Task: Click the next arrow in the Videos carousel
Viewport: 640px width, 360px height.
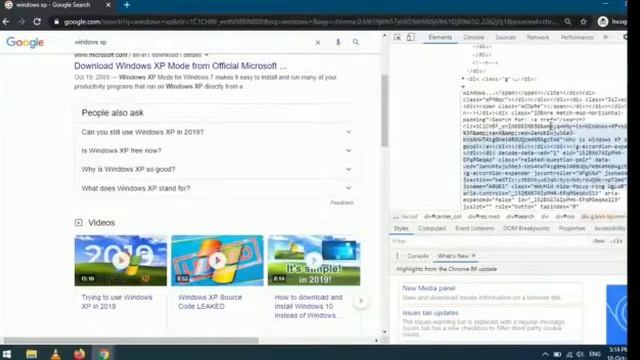Action: (x=361, y=301)
